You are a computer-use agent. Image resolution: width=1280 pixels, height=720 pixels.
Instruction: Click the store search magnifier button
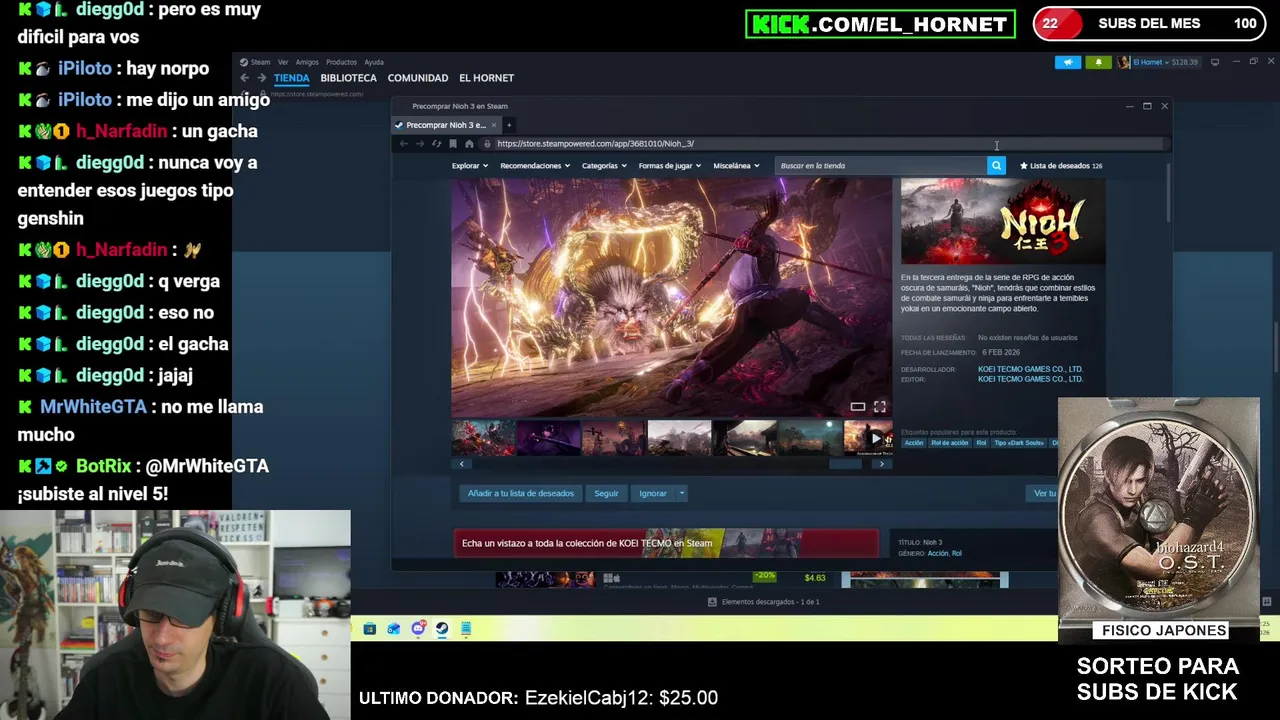pos(996,166)
